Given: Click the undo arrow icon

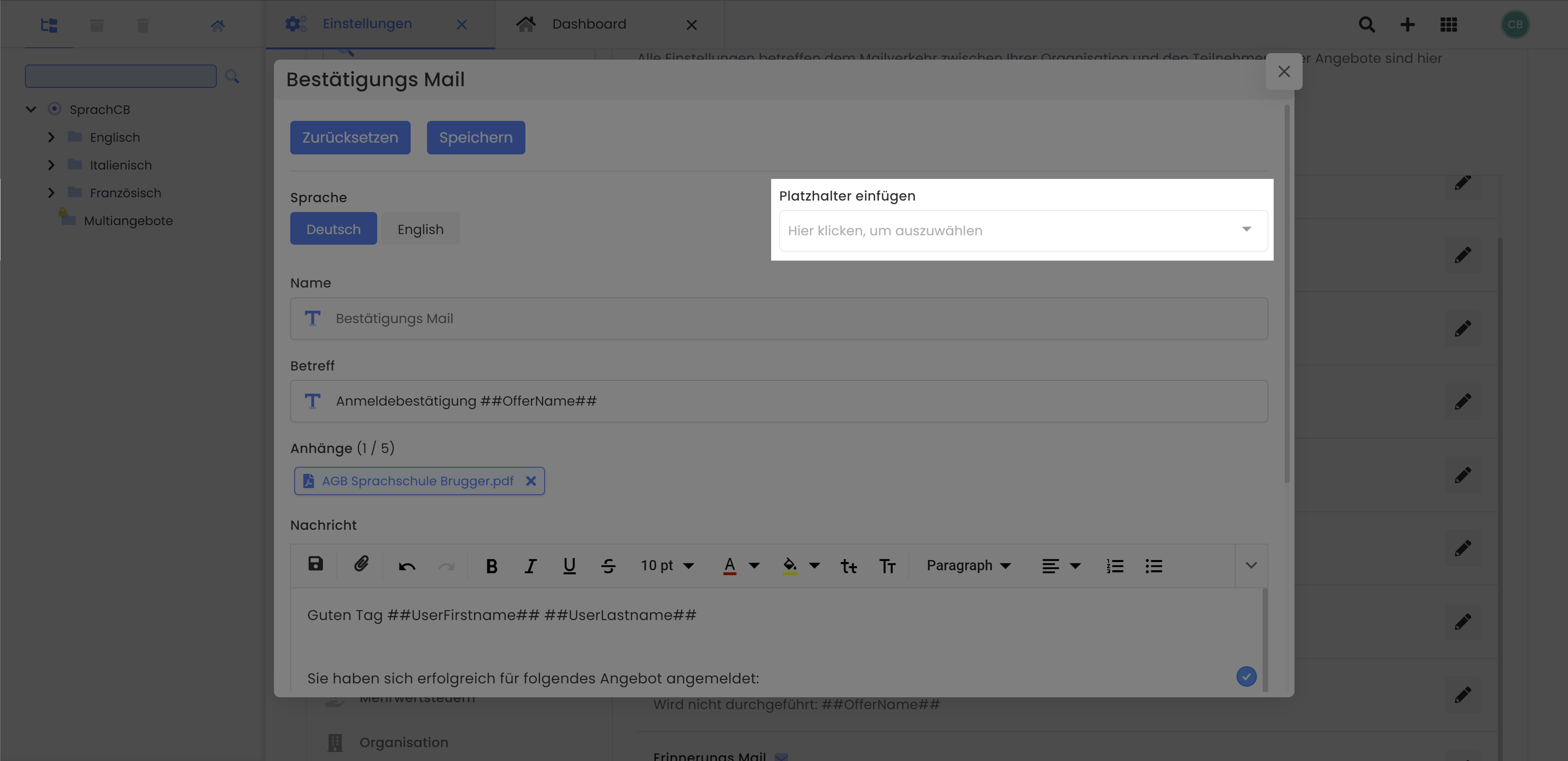Looking at the screenshot, I should [x=407, y=566].
